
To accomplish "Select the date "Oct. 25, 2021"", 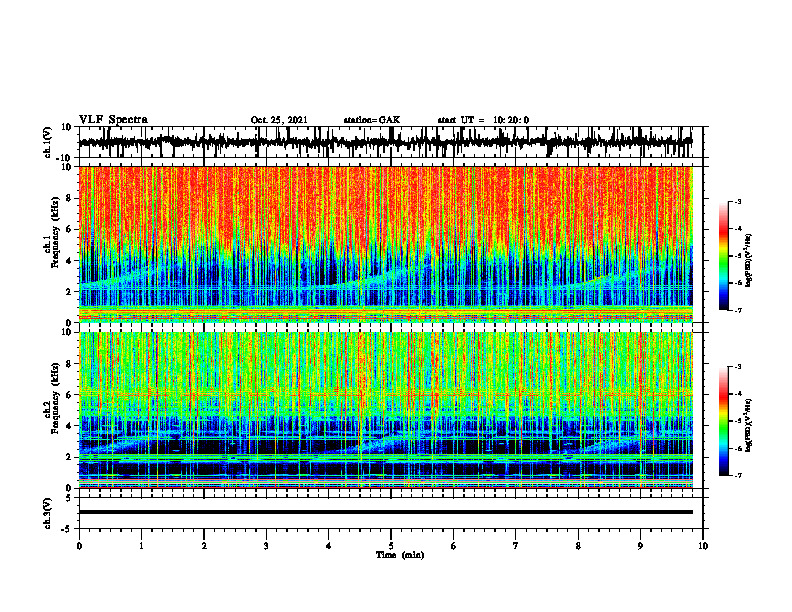I will 279,120.
